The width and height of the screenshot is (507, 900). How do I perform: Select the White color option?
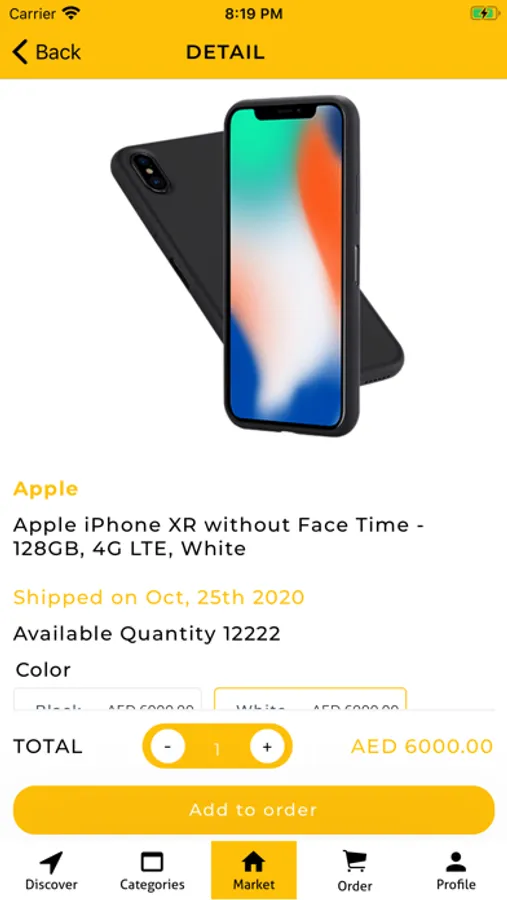[x=310, y=699]
